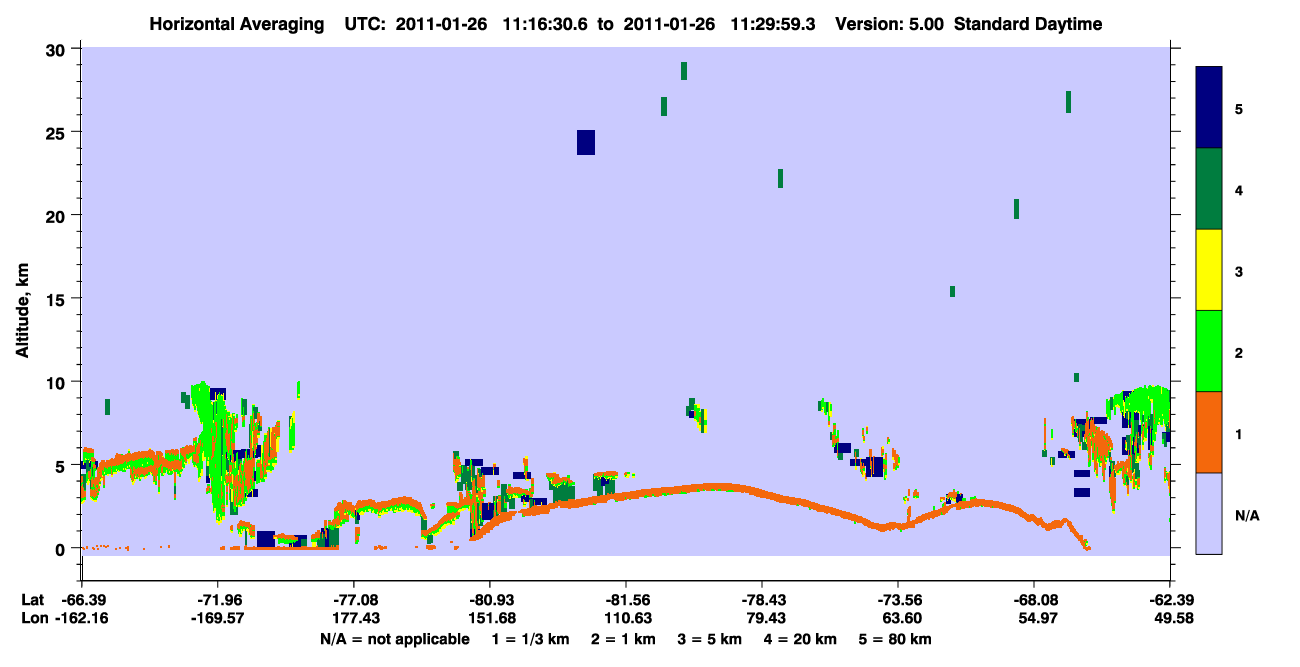The height and width of the screenshot is (667, 1300).
Task: Click latitude value '-68.08'
Action: coord(1034,600)
